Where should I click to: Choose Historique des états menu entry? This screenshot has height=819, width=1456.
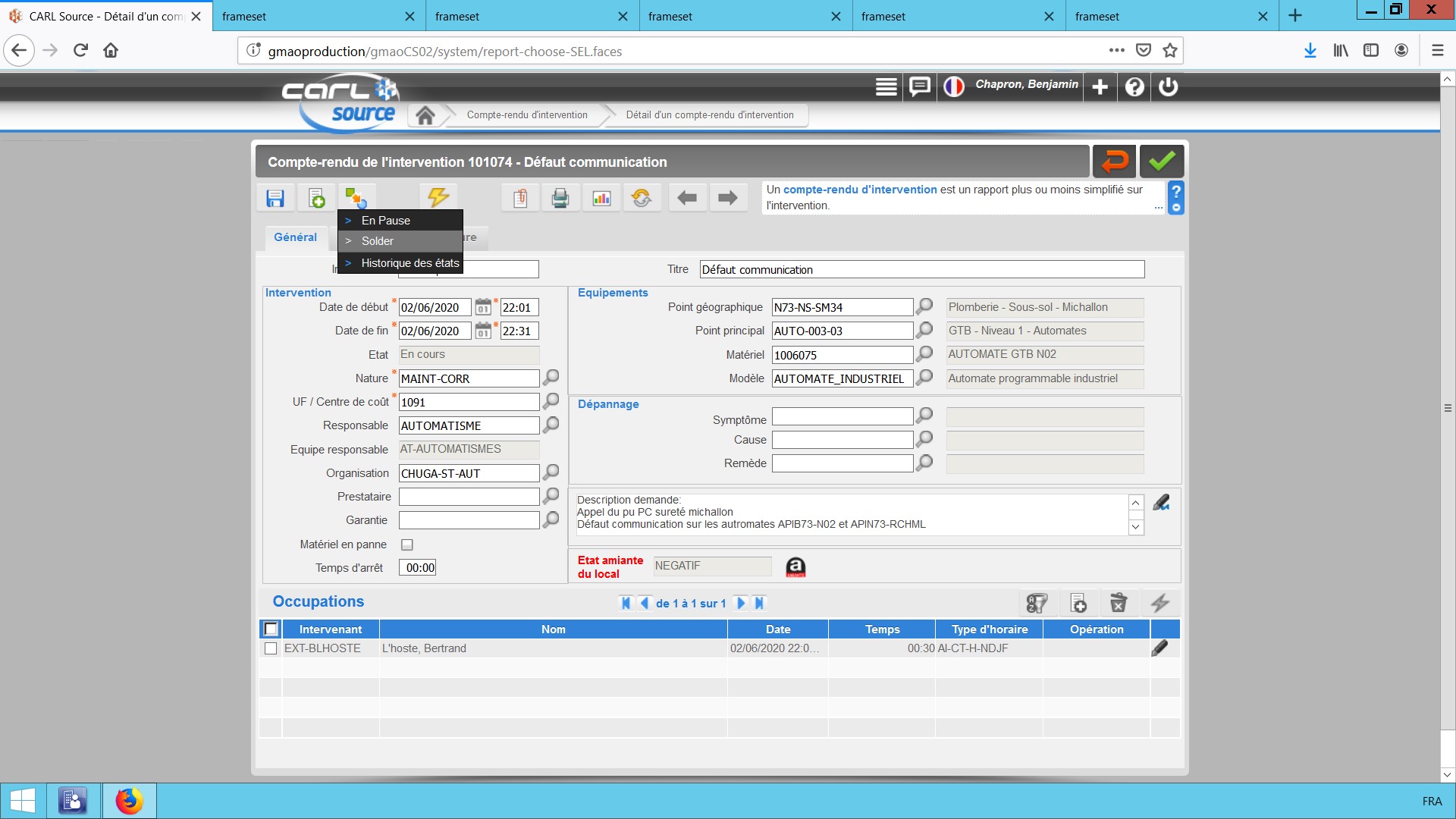(409, 263)
